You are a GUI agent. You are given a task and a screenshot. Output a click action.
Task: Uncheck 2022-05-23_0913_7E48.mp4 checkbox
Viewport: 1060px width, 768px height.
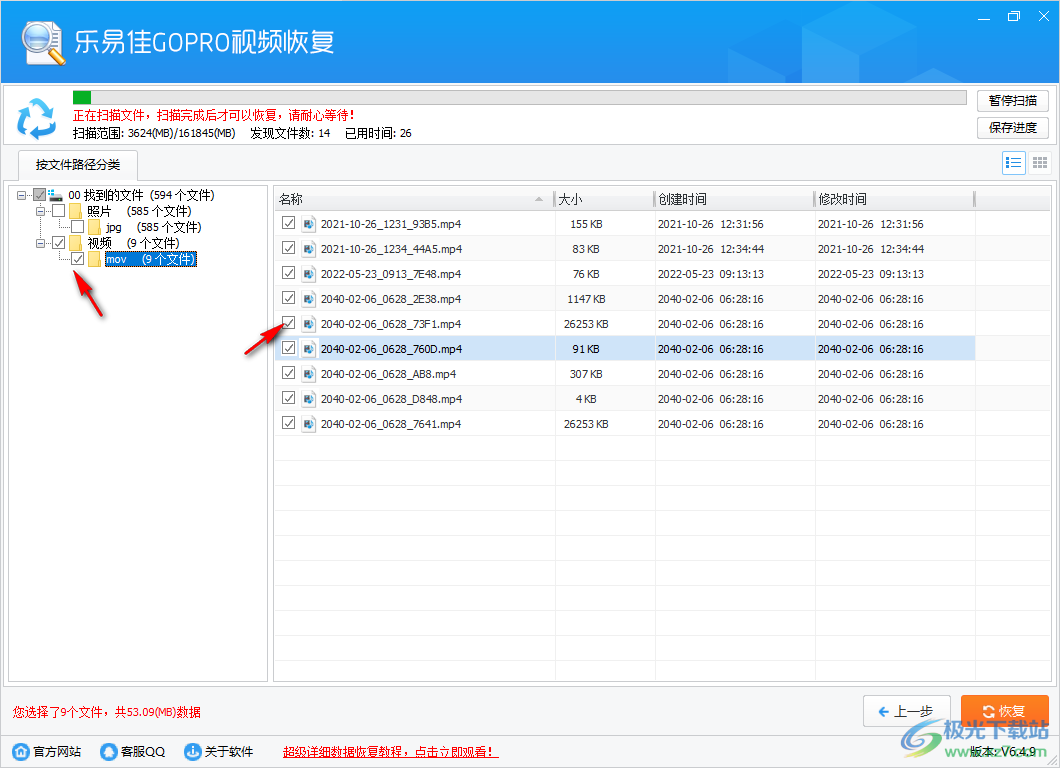tap(289, 272)
